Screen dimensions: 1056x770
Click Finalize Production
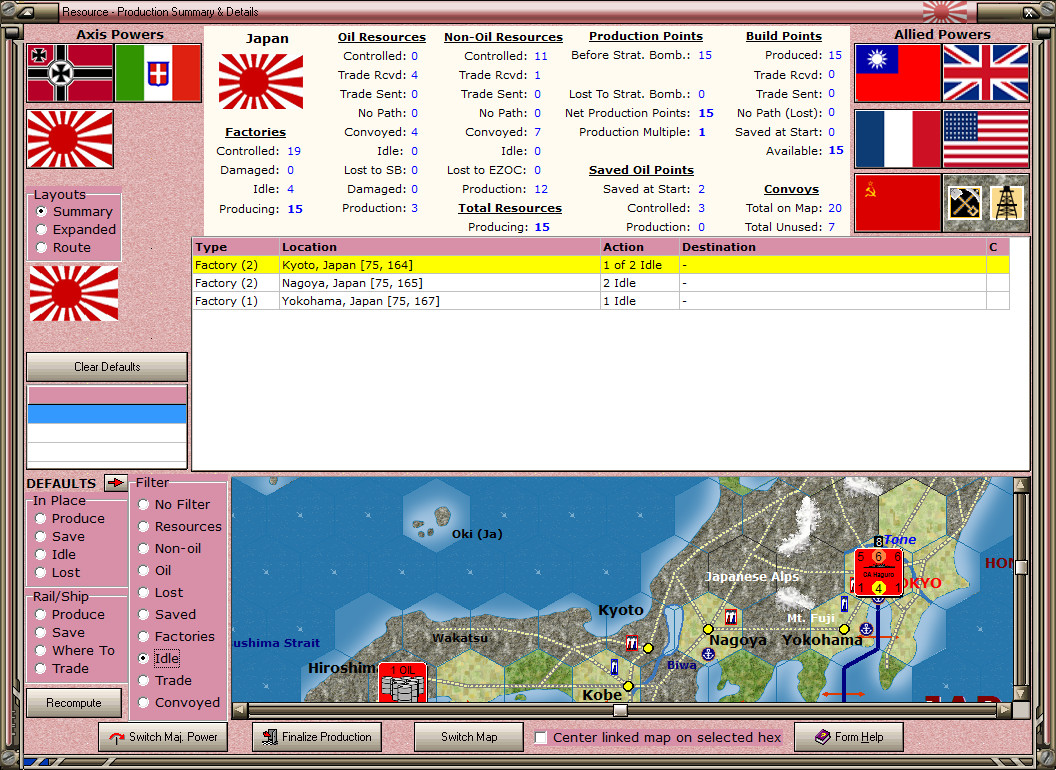[316, 737]
